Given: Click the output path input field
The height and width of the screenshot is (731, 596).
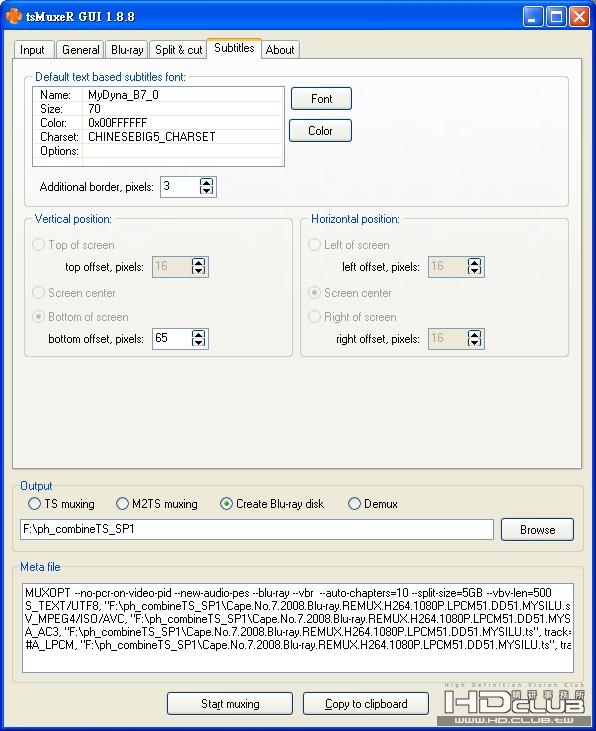Looking at the screenshot, I should 257,530.
